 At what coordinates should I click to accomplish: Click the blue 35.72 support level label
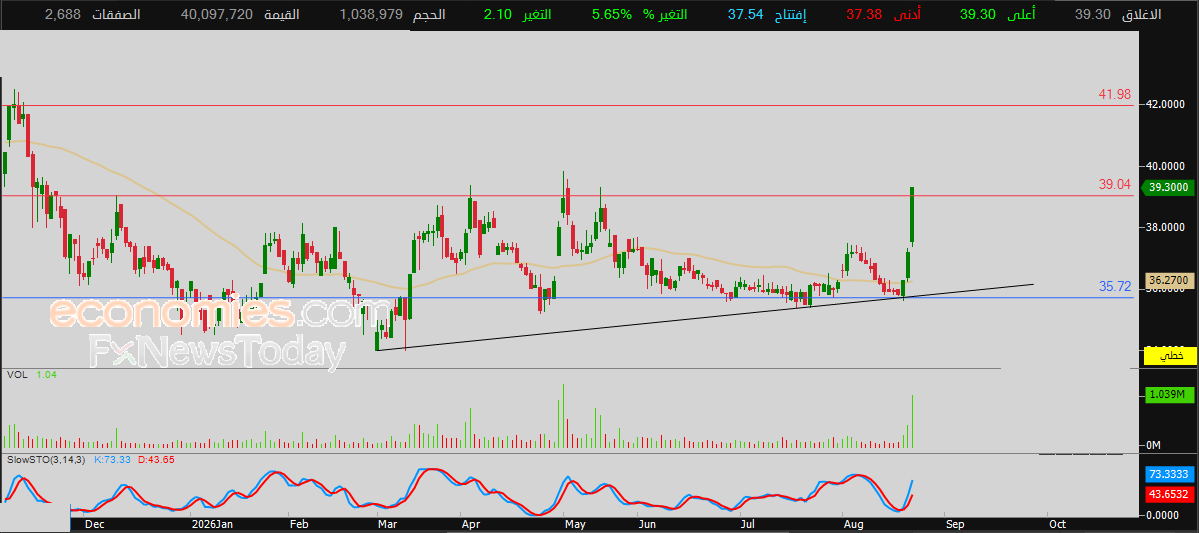click(x=1115, y=287)
